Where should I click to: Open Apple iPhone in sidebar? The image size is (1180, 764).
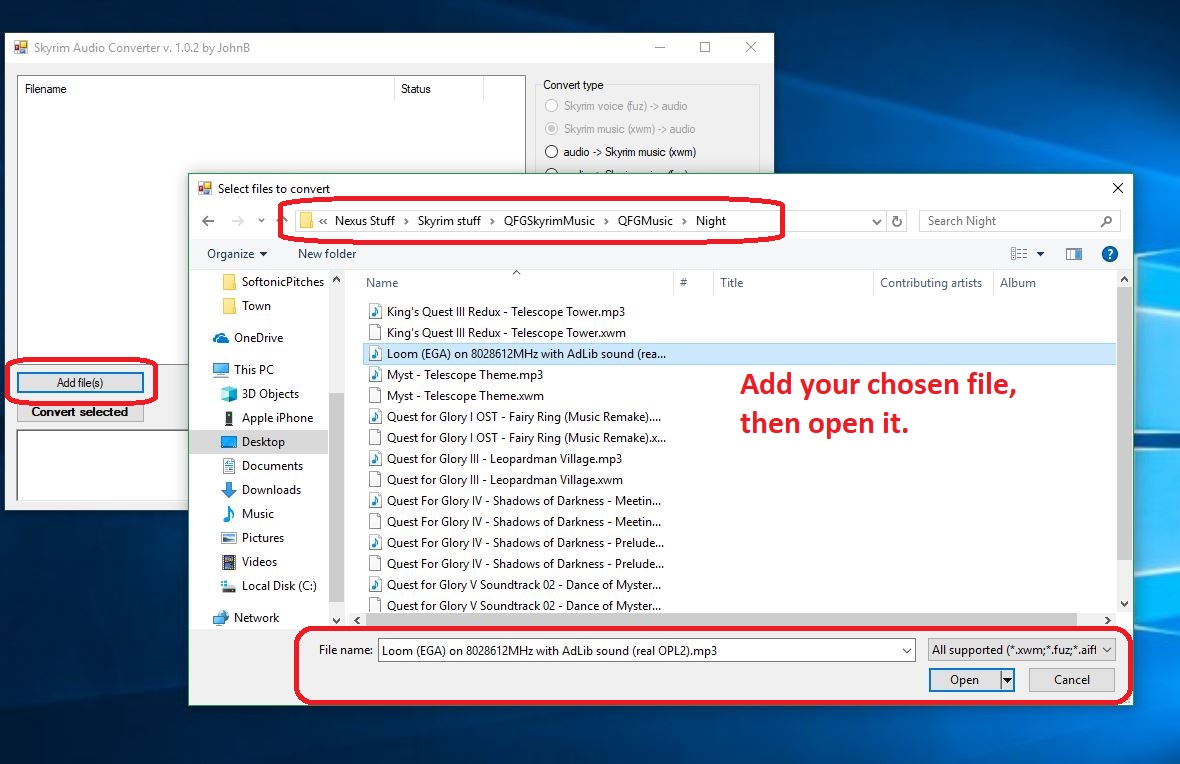tap(277, 418)
